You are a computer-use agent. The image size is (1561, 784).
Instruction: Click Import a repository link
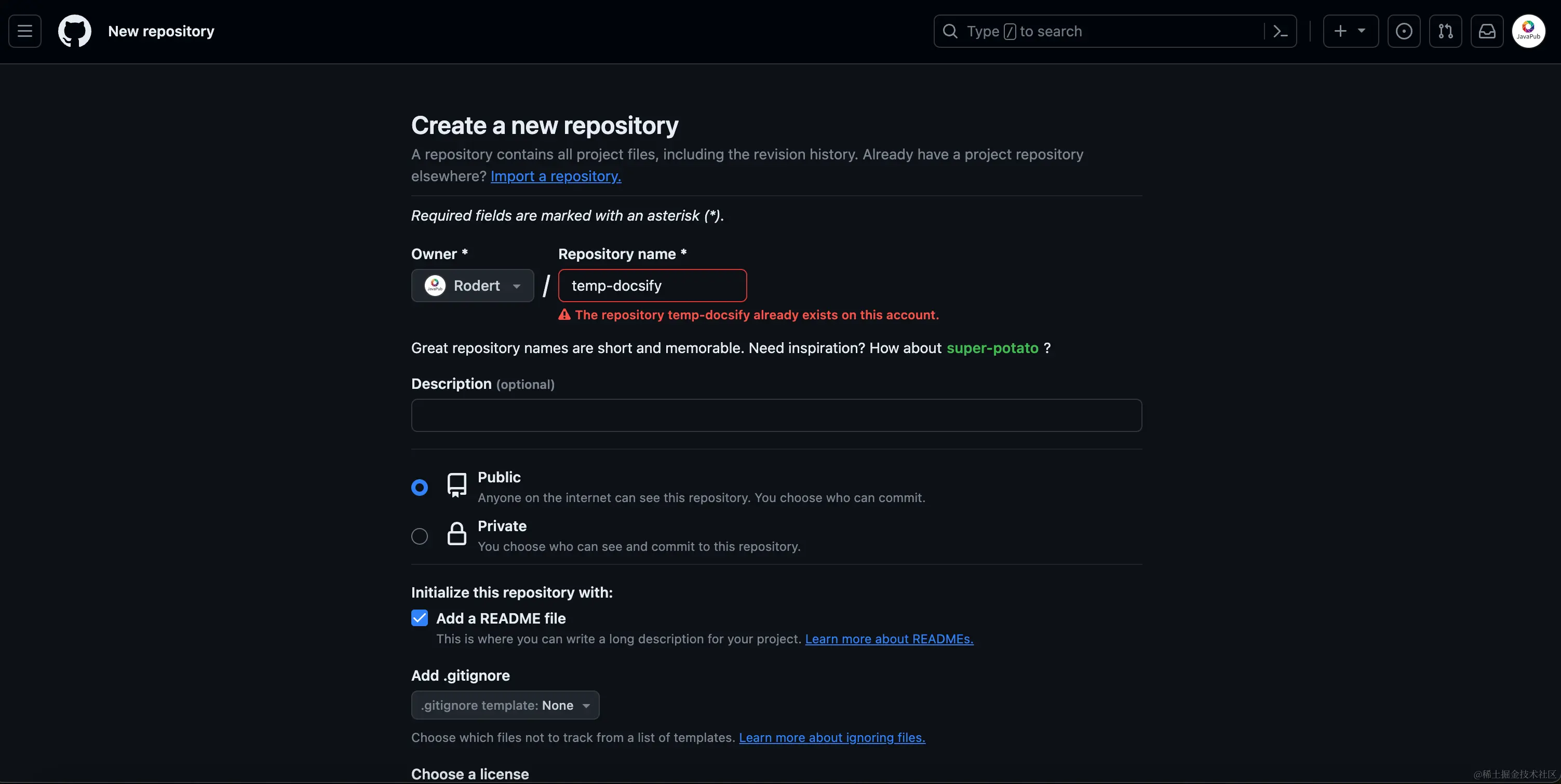pyautogui.click(x=555, y=177)
